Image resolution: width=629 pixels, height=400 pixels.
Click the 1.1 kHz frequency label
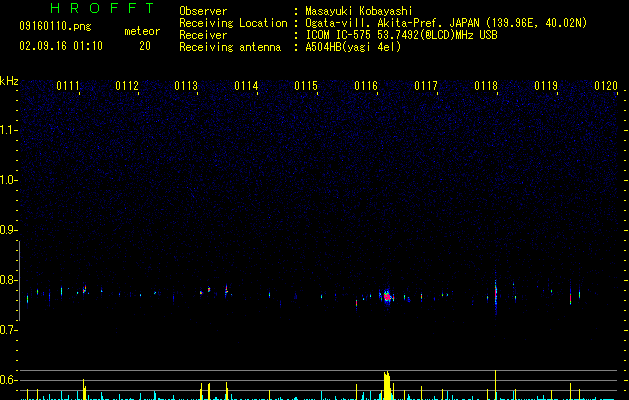pos(9,130)
